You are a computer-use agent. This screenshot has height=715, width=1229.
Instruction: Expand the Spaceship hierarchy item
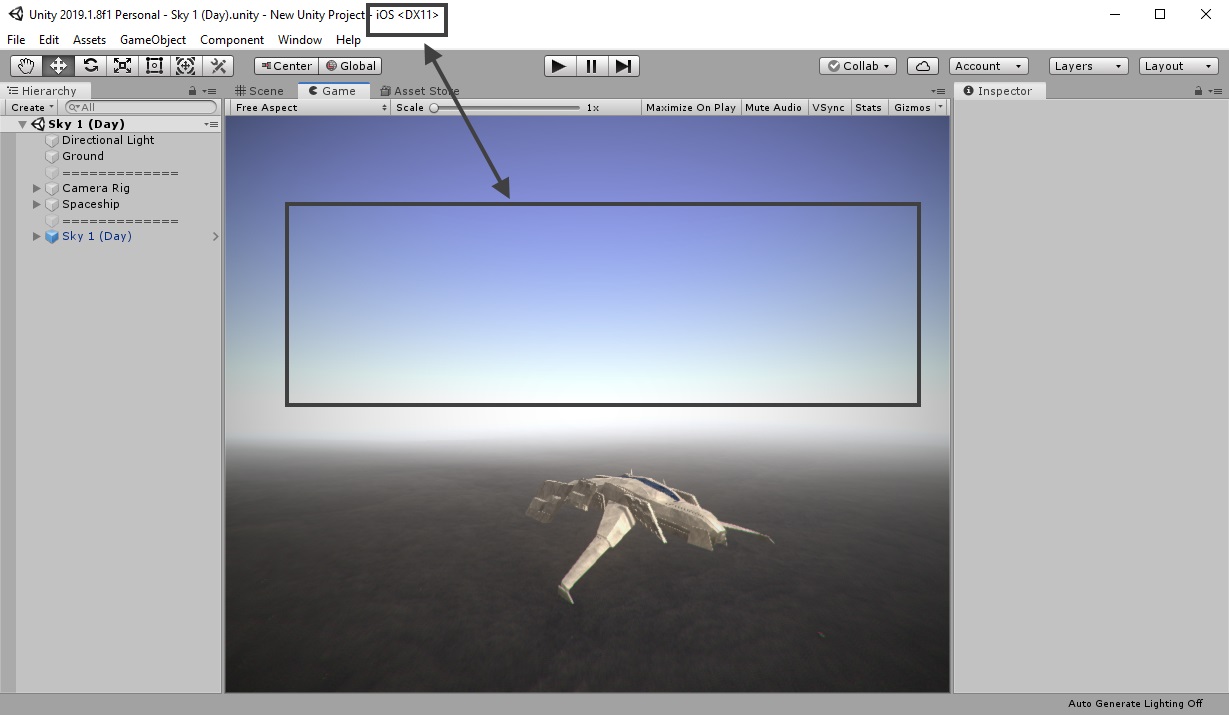point(37,204)
